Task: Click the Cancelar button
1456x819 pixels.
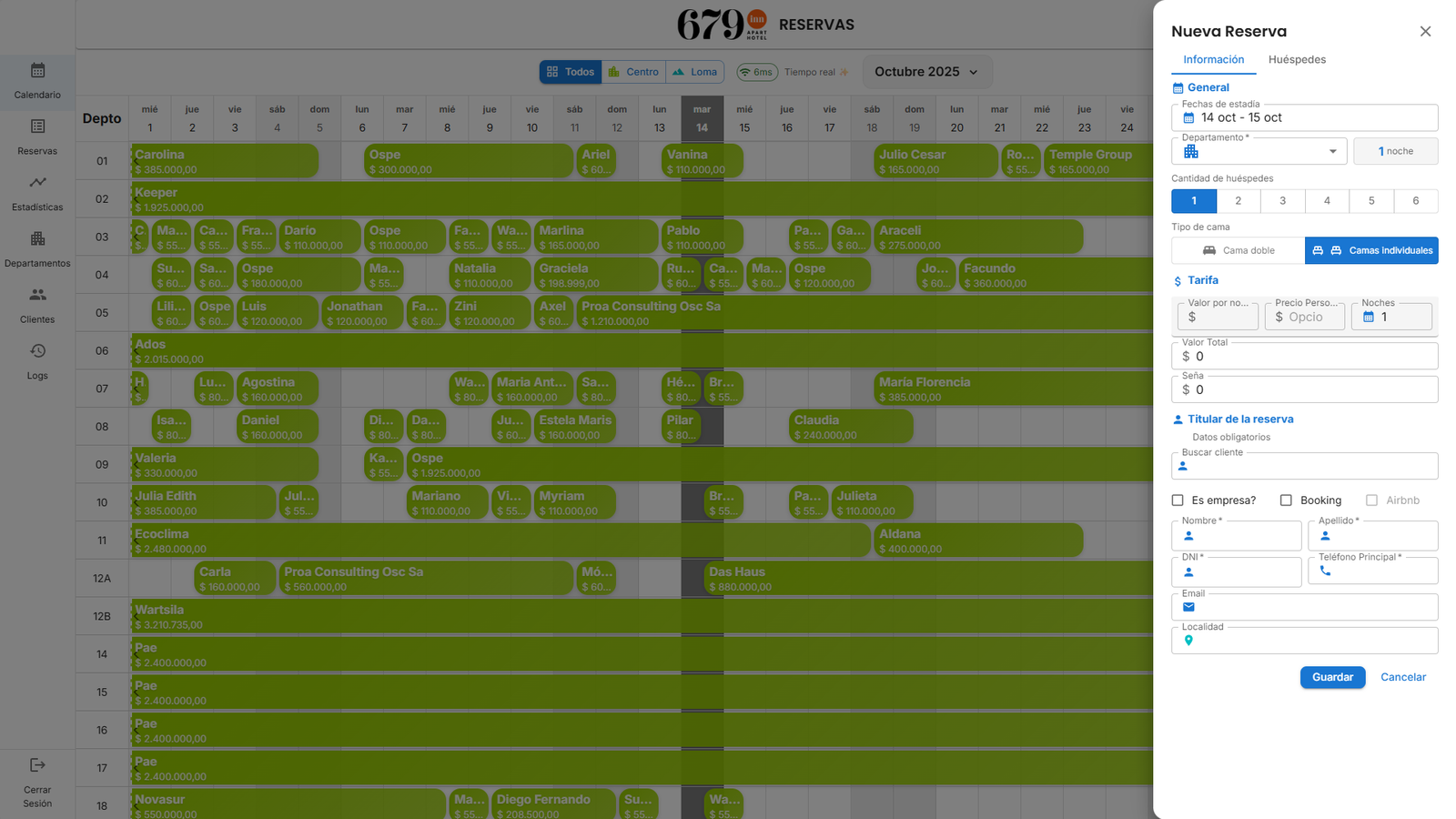Action: tap(1402, 677)
